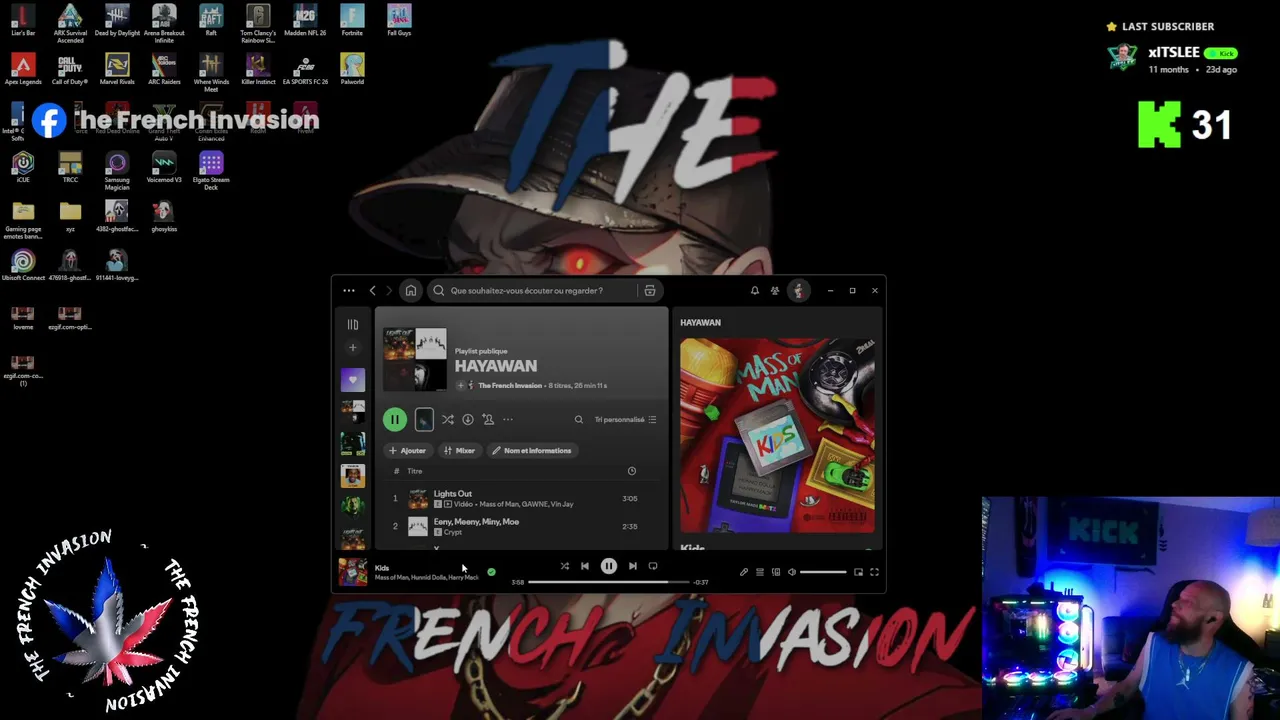Open the mini player

pyautogui.click(x=858, y=572)
